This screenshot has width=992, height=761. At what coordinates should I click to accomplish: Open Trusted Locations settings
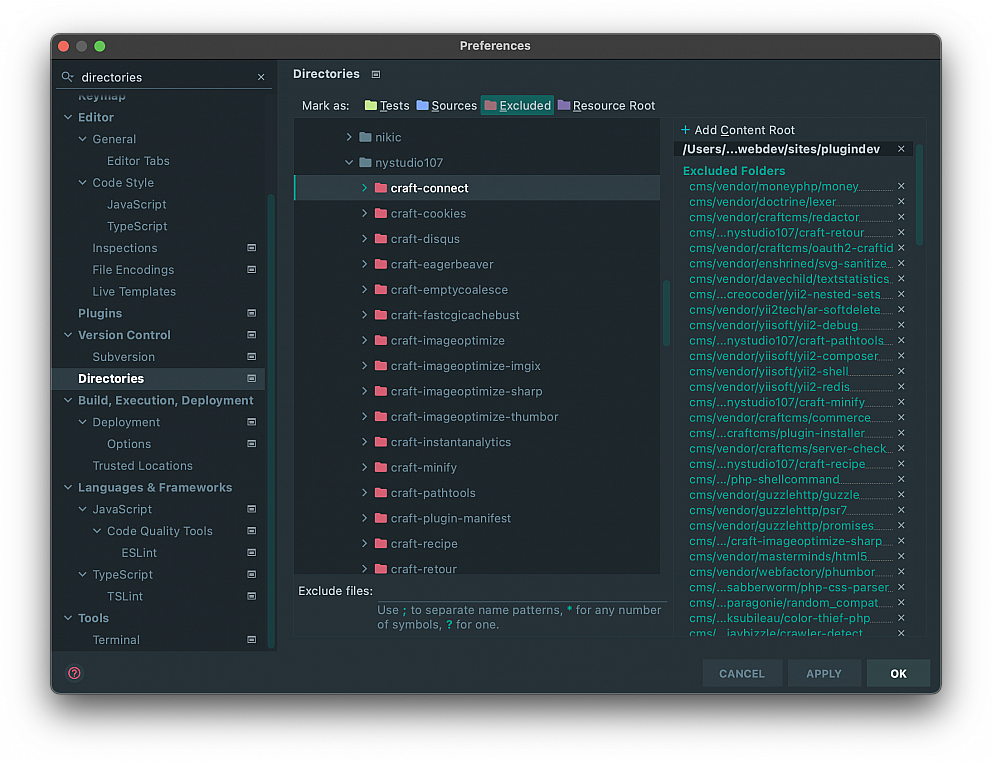[x=142, y=466]
